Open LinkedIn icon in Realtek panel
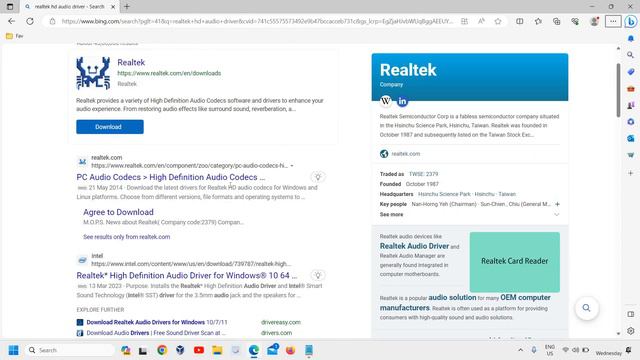640x360 pixels. [402, 101]
